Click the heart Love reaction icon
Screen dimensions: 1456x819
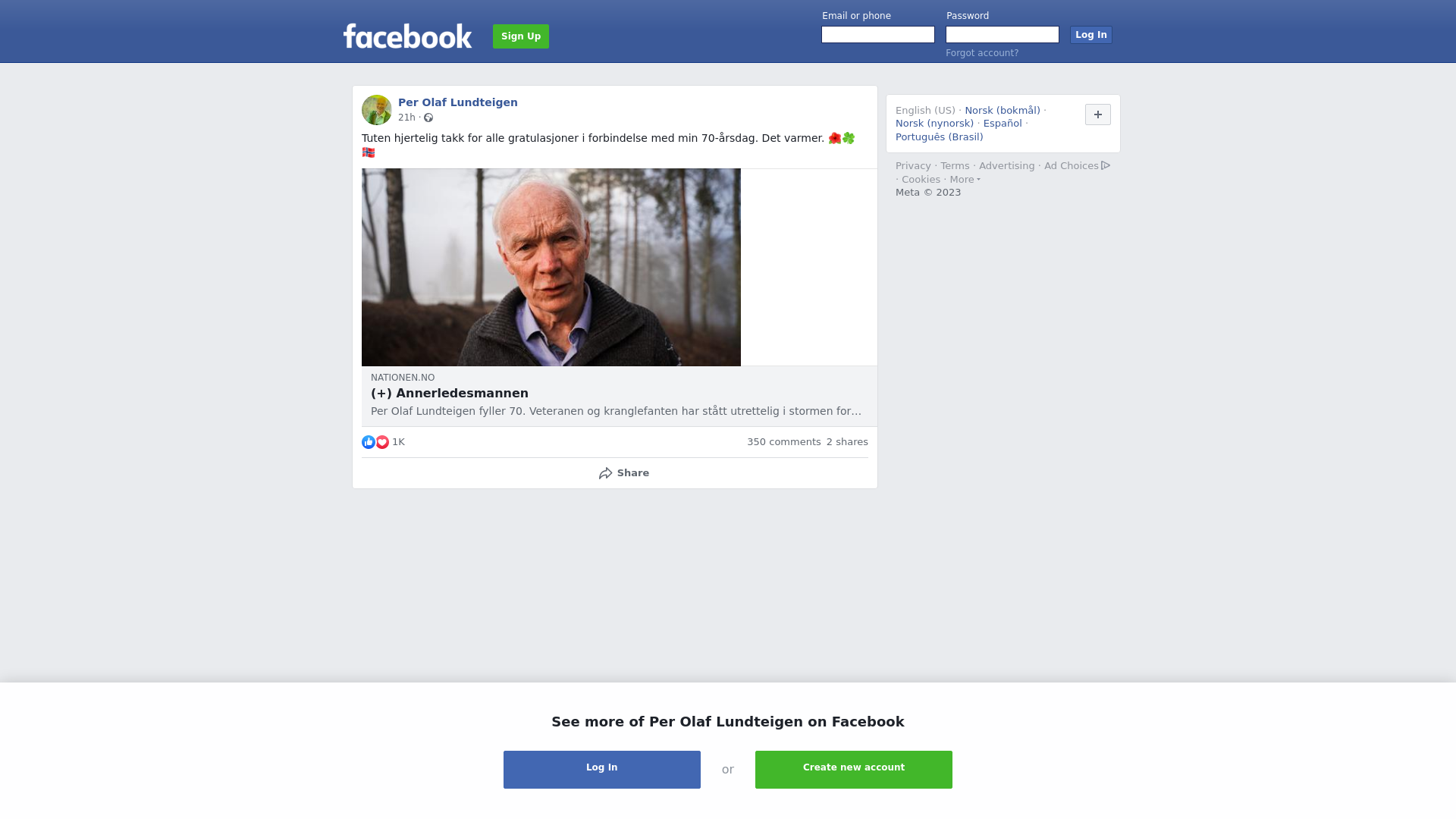tap(382, 442)
